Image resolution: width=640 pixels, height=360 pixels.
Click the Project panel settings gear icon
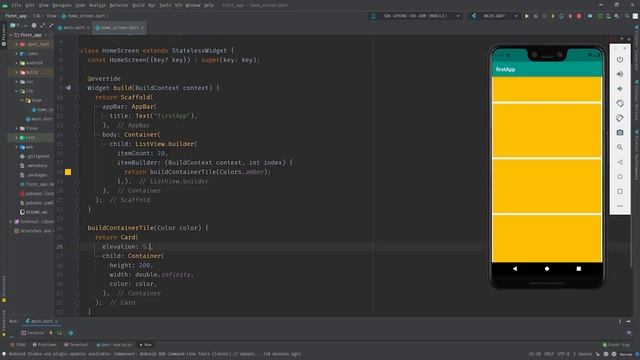point(34,25)
